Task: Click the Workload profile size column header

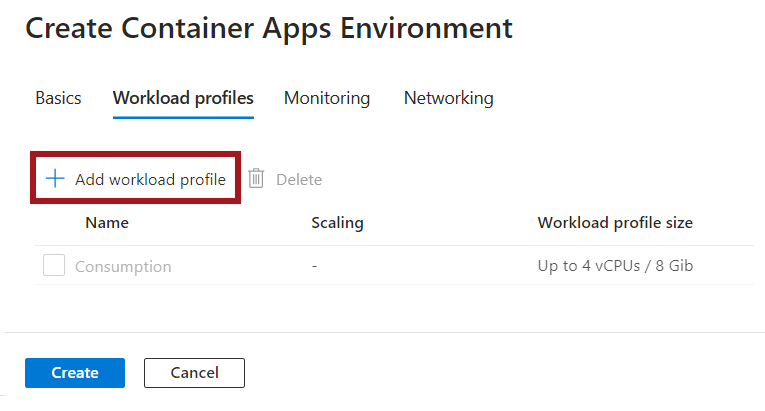Action: click(x=615, y=223)
